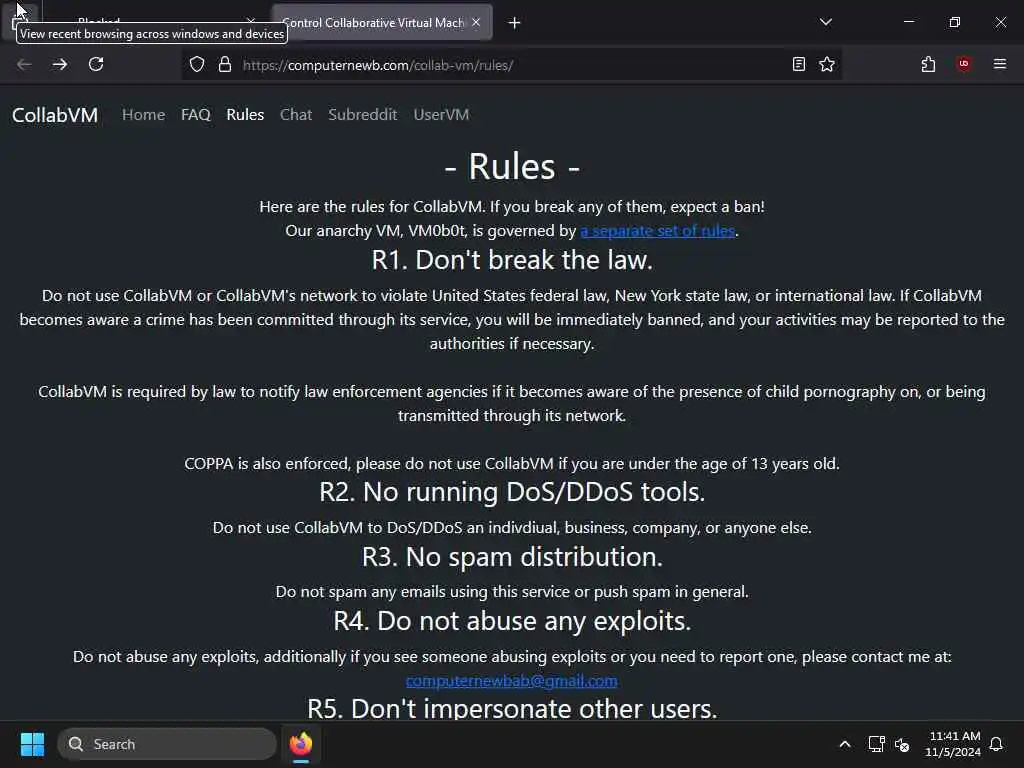1024x768 pixels.
Task: Open the tracking protection shield icon
Action: pos(197,65)
